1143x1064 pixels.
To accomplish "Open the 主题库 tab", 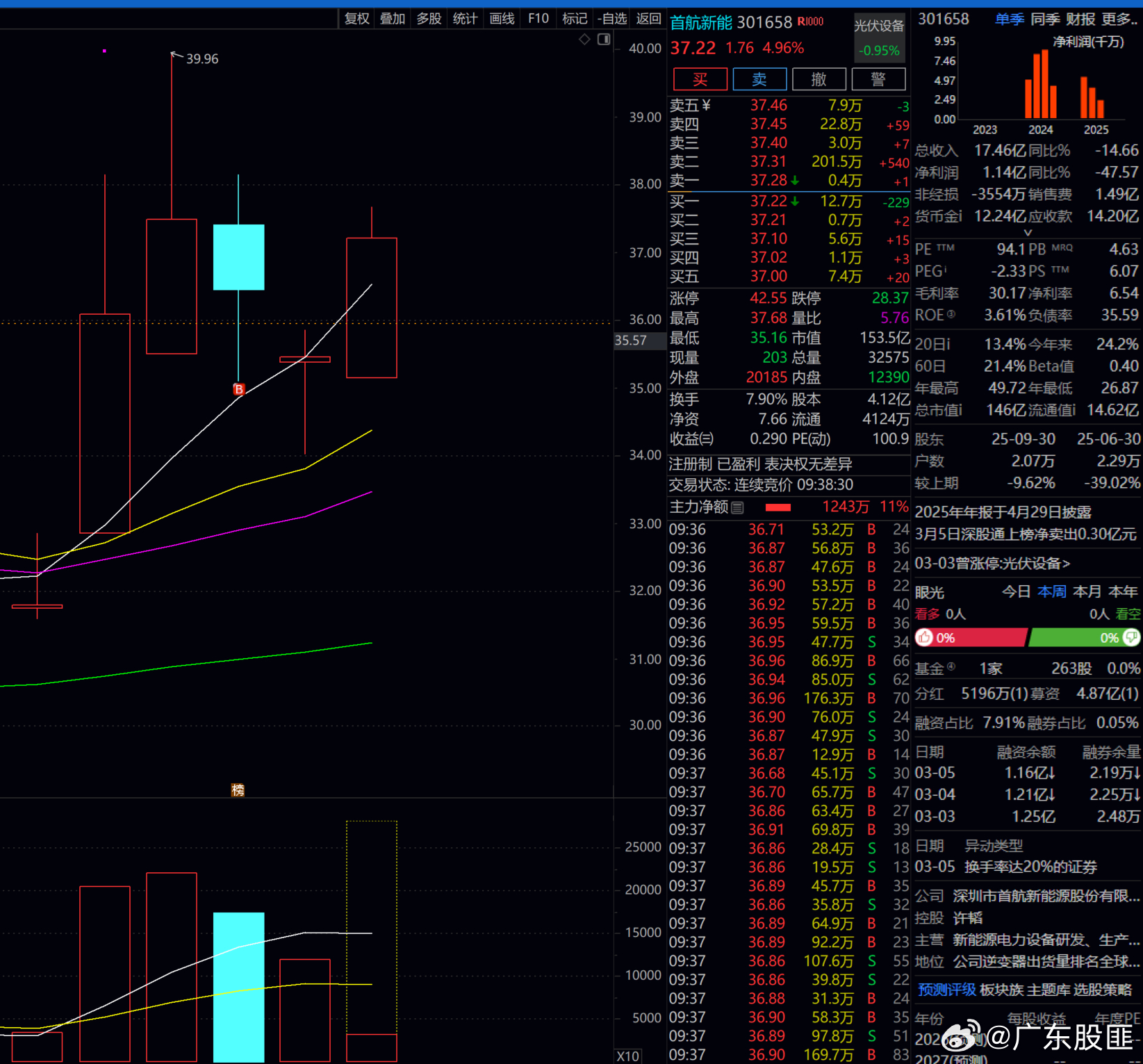I will pos(1049,990).
